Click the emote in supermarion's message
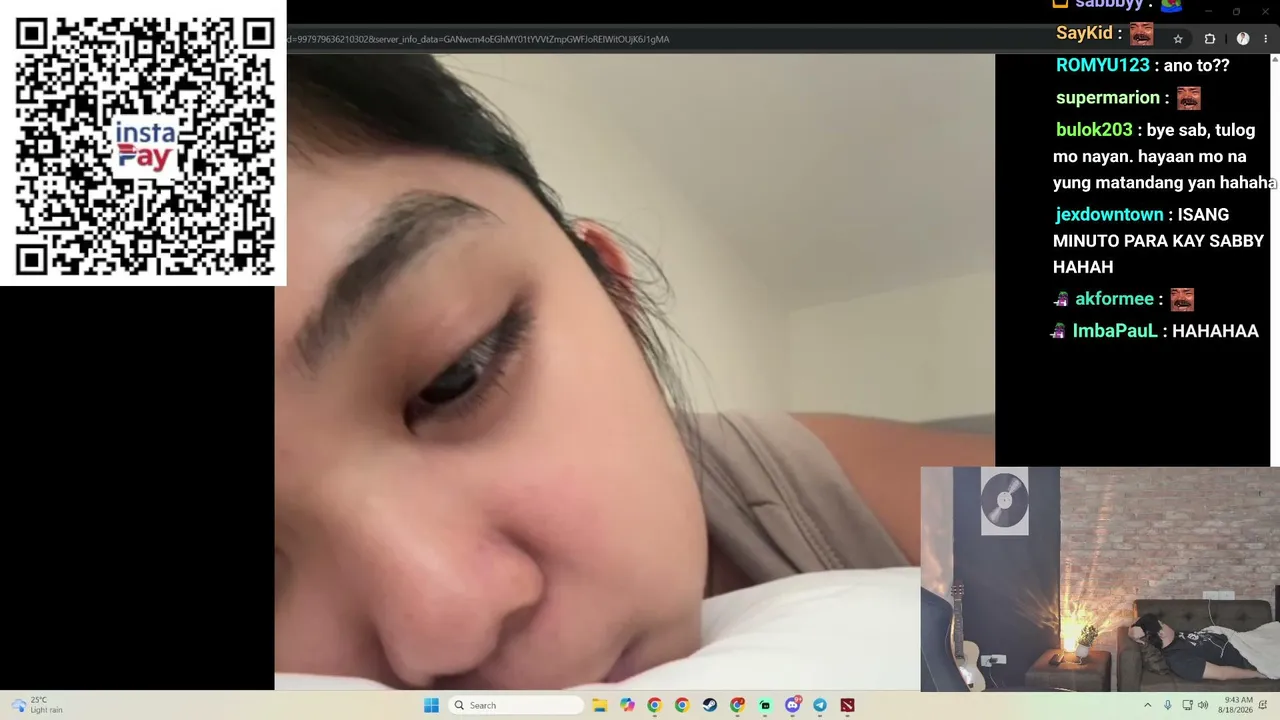The height and width of the screenshot is (720, 1280). 1188,98
